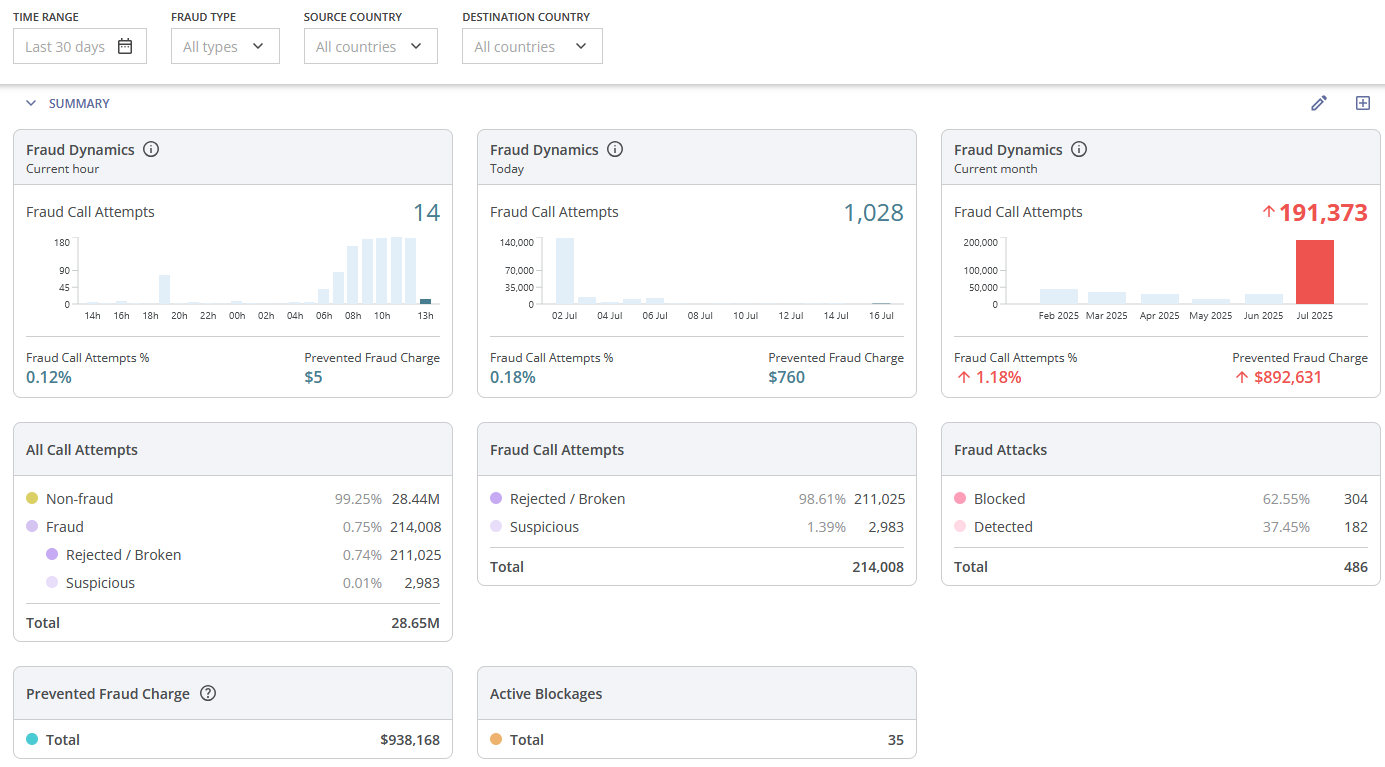The height and width of the screenshot is (767, 1385).
Task: Click the Blocked pink legend dot
Action: (960, 498)
